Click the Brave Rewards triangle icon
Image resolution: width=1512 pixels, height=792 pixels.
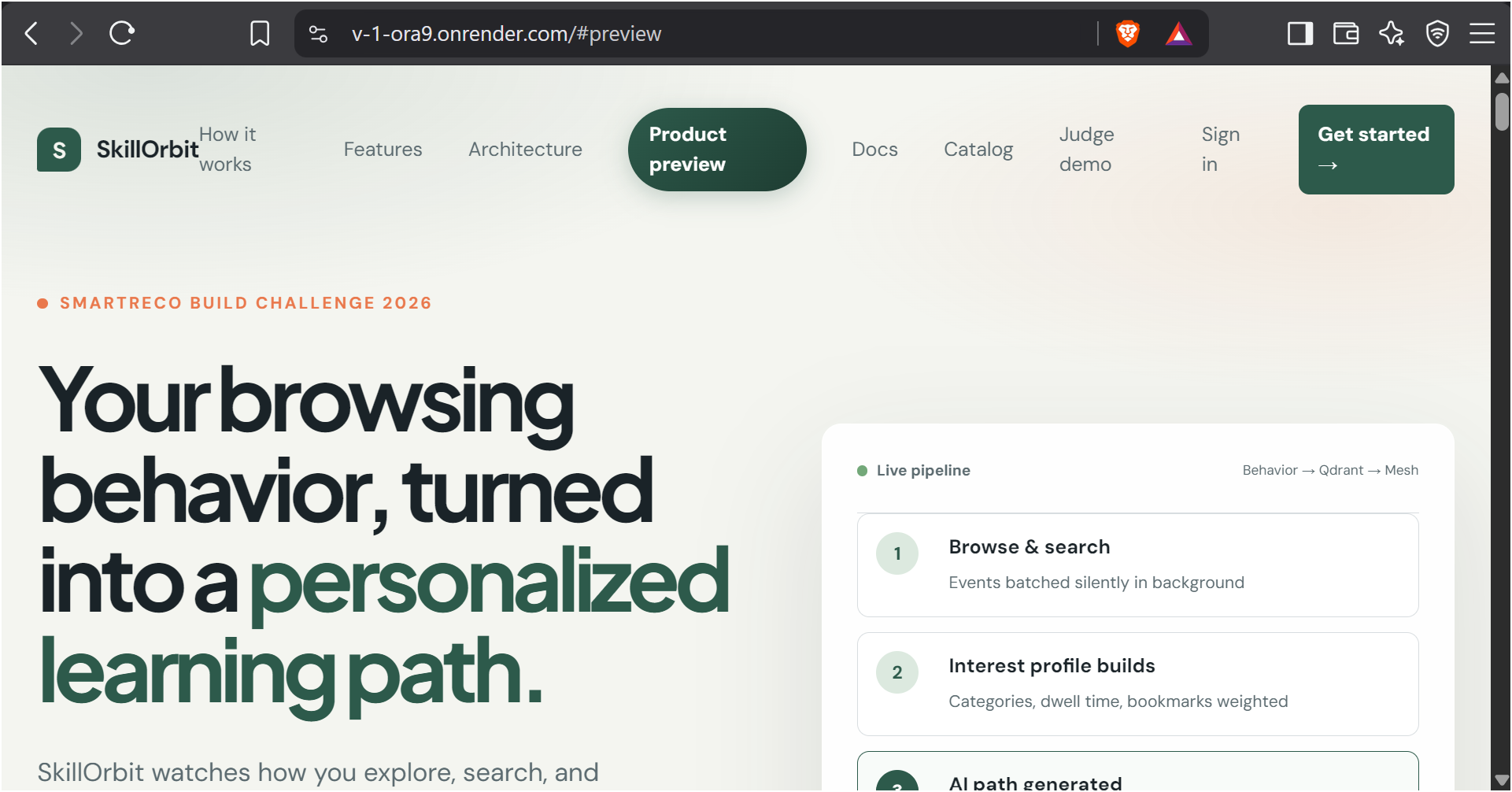[x=1178, y=34]
